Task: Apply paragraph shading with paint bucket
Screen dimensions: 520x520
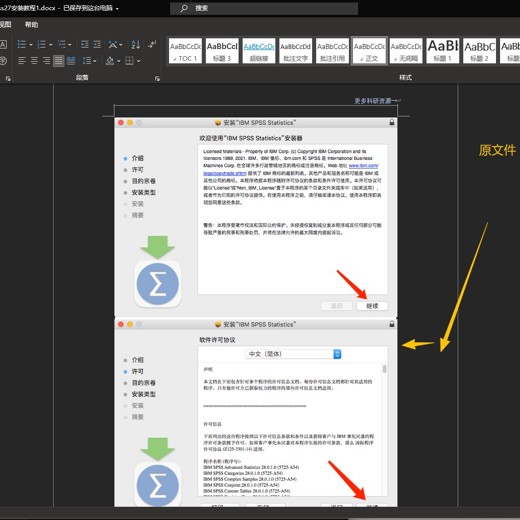Action: [x=110, y=61]
